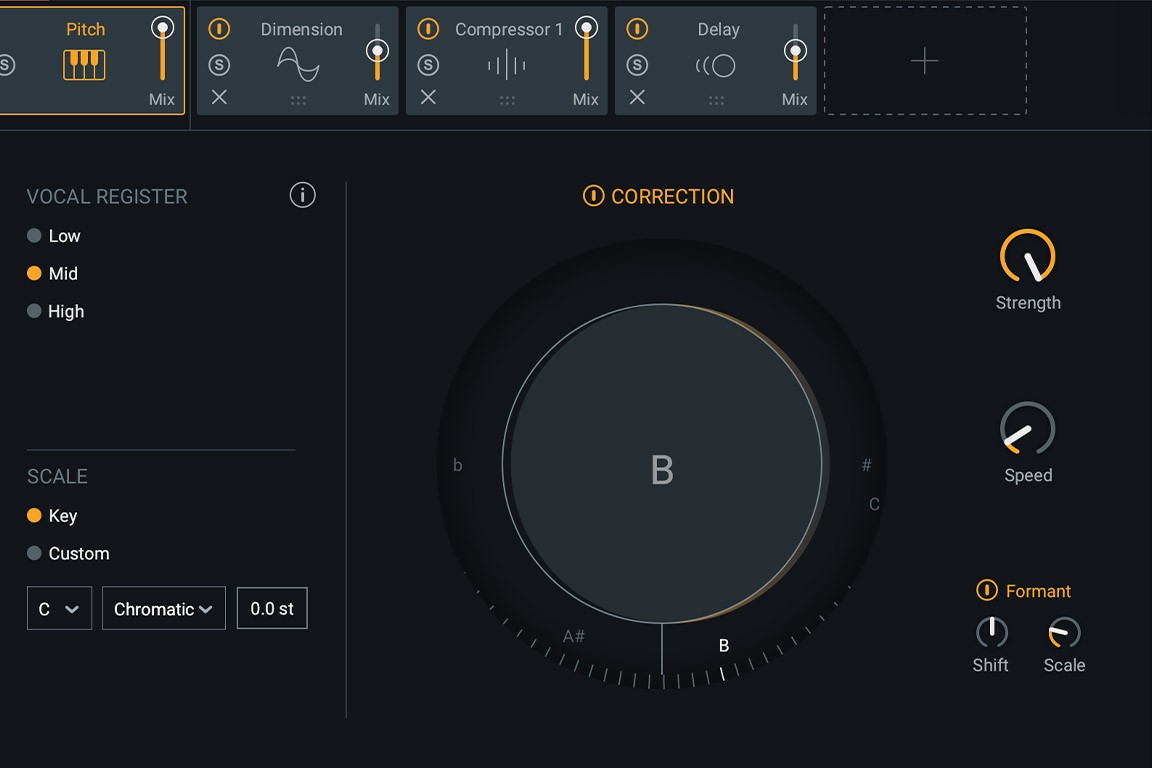Click the Compressor 1 drag handle
Image resolution: width=1152 pixels, height=768 pixels.
(506, 98)
